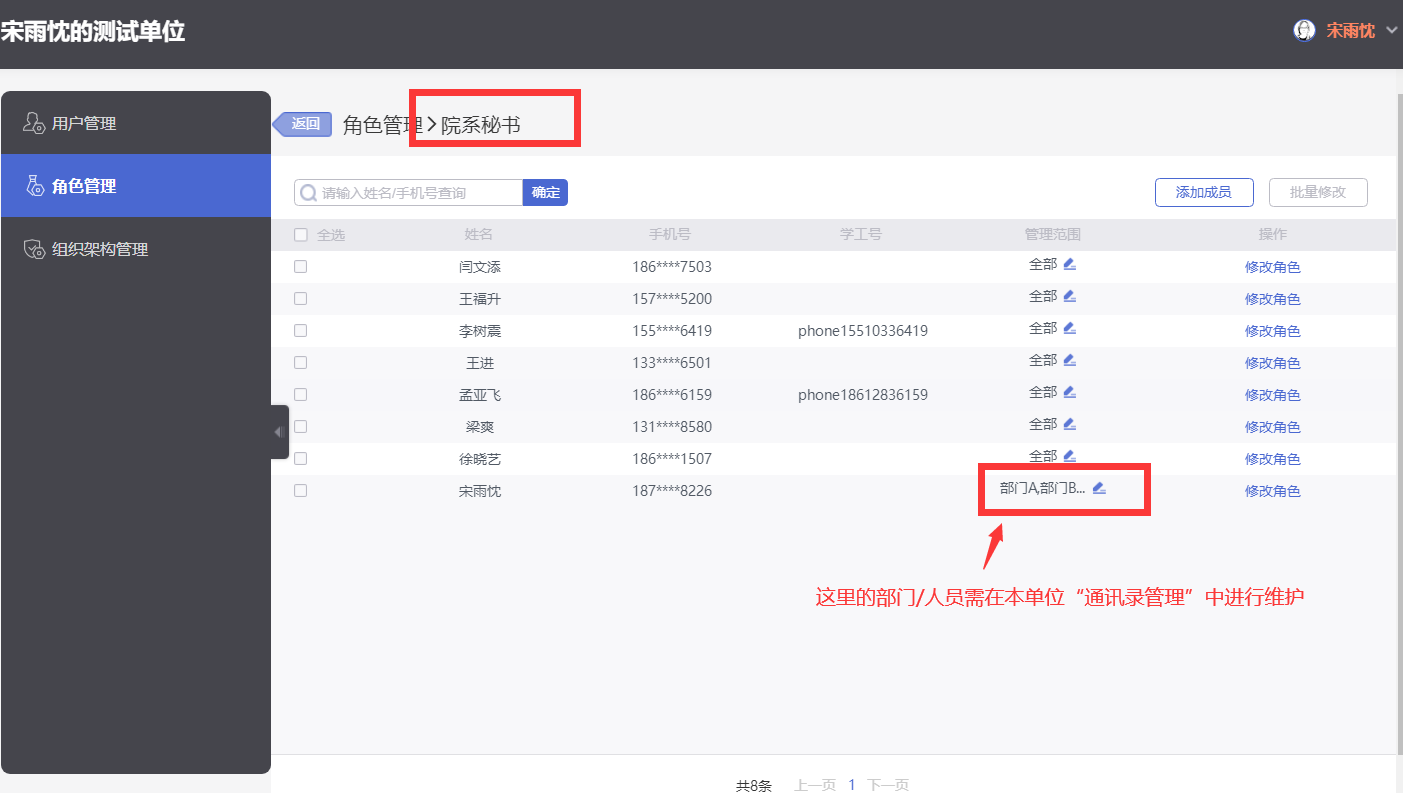The width and height of the screenshot is (1403, 793).
Task: Click 修改角色 for 徐晓艺
Action: point(1272,459)
